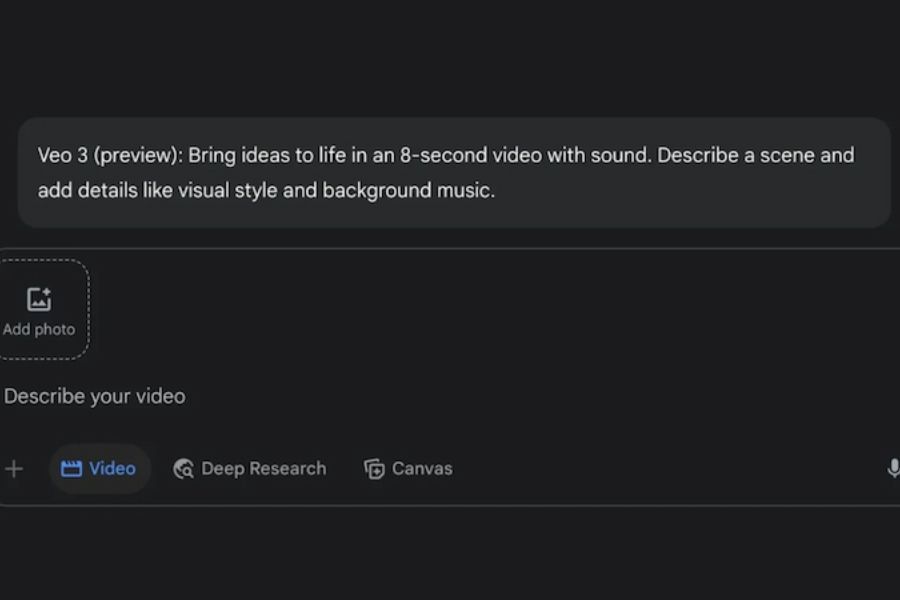Enable Deep Research mode

[250, 469]
